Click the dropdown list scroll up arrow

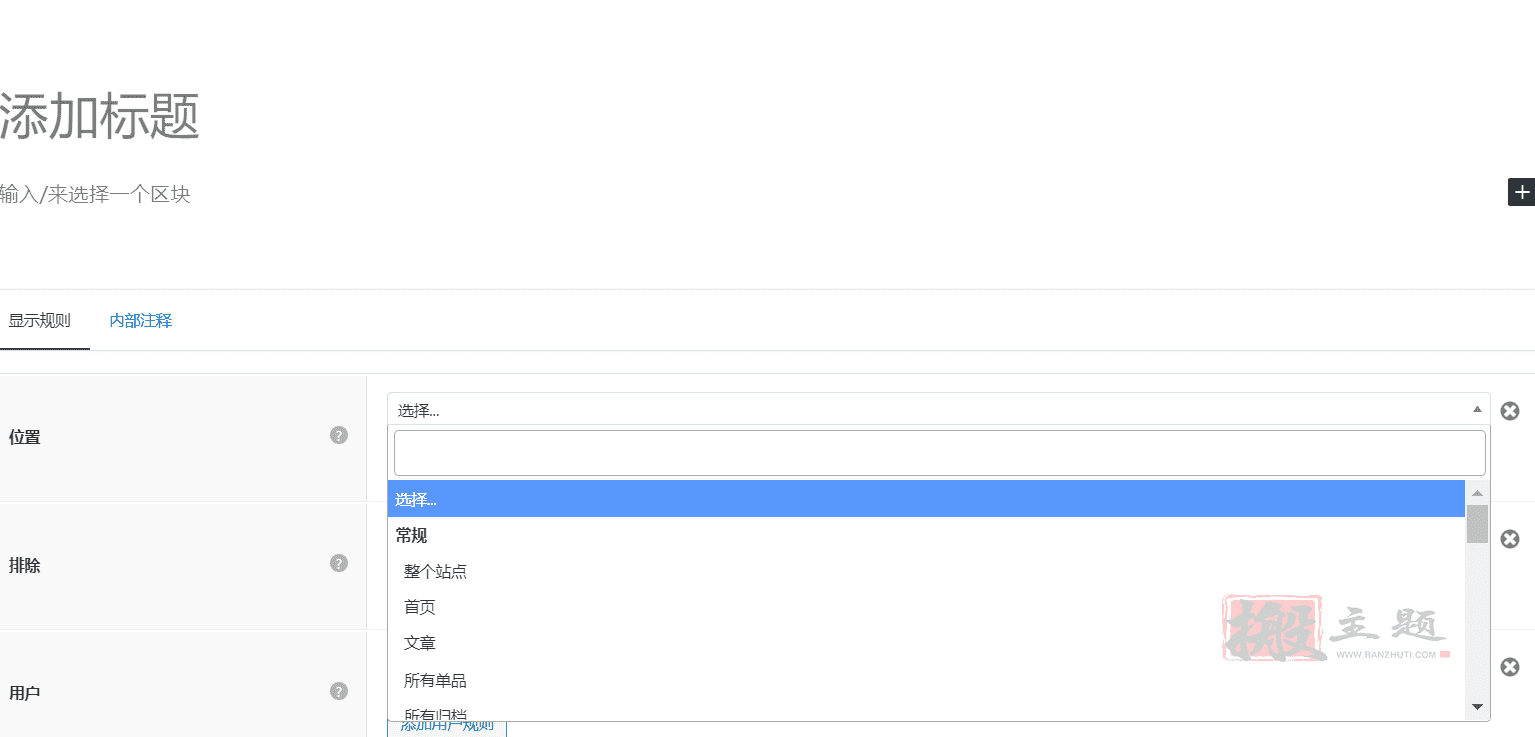pyautogui.click(x=1477, y=493)
